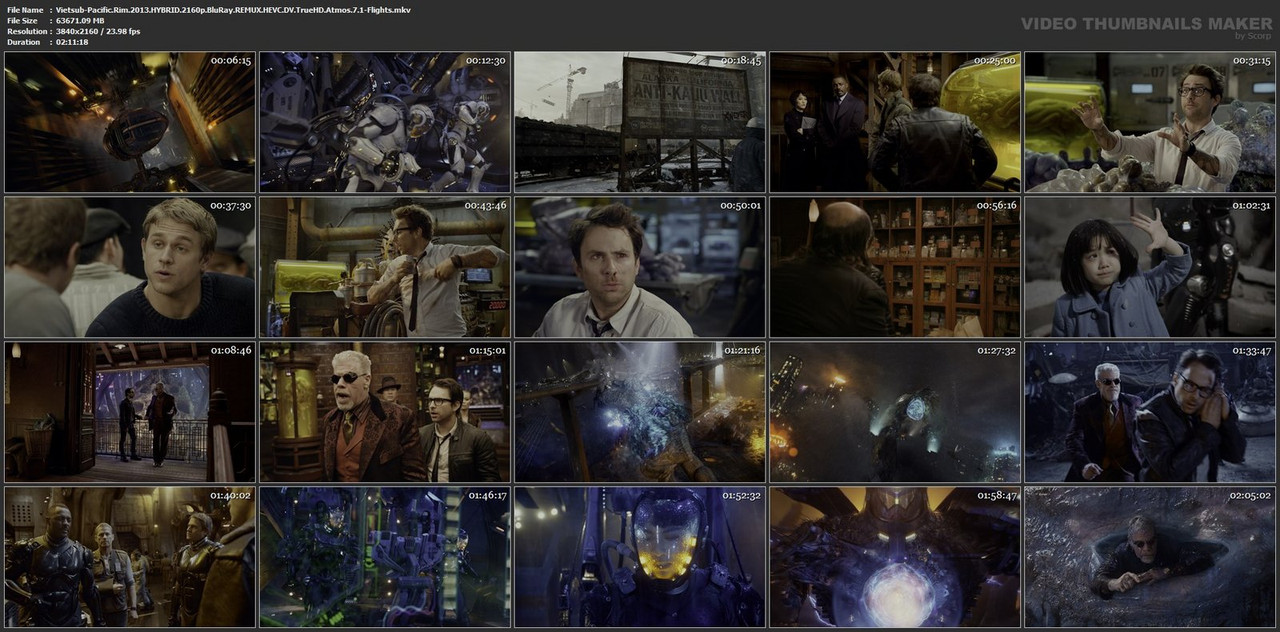Click the resolution text 3840x2160 / 23.98 fps
1280x632 pixels.
point(98,31)
